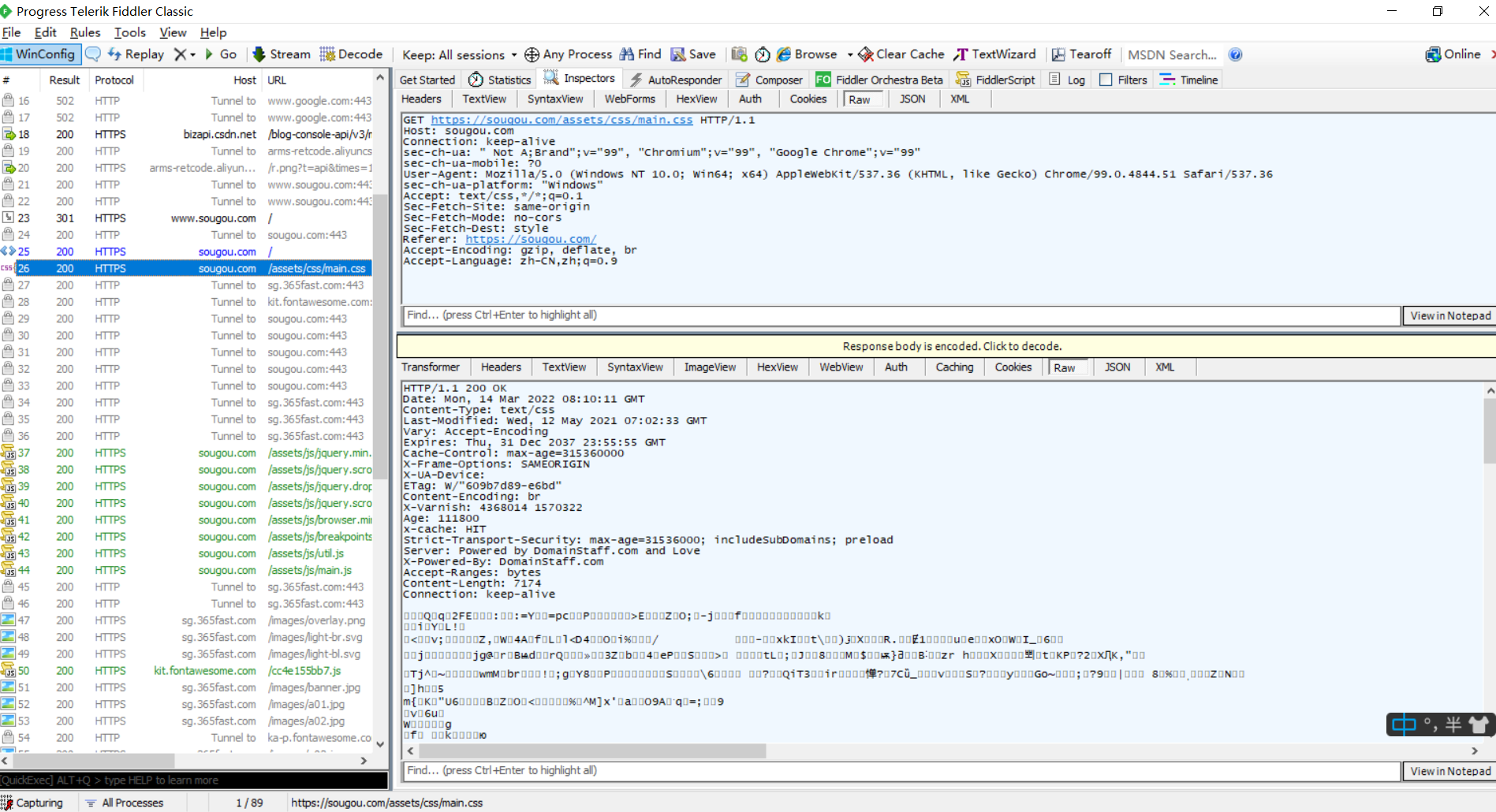Open the FiddlerScript tab

(995, 80)
